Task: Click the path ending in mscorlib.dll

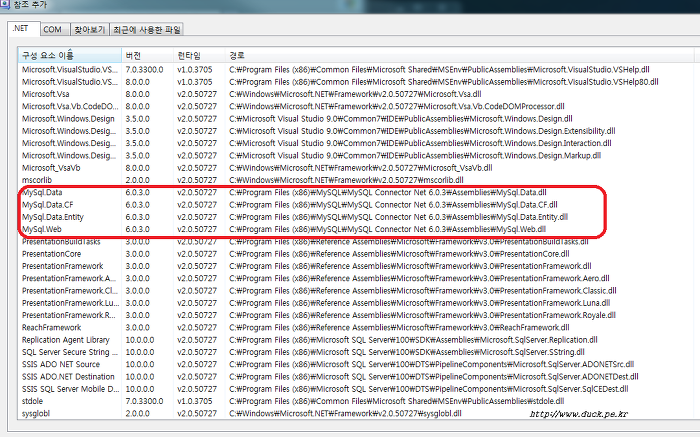Action: (x=346, y=180)
